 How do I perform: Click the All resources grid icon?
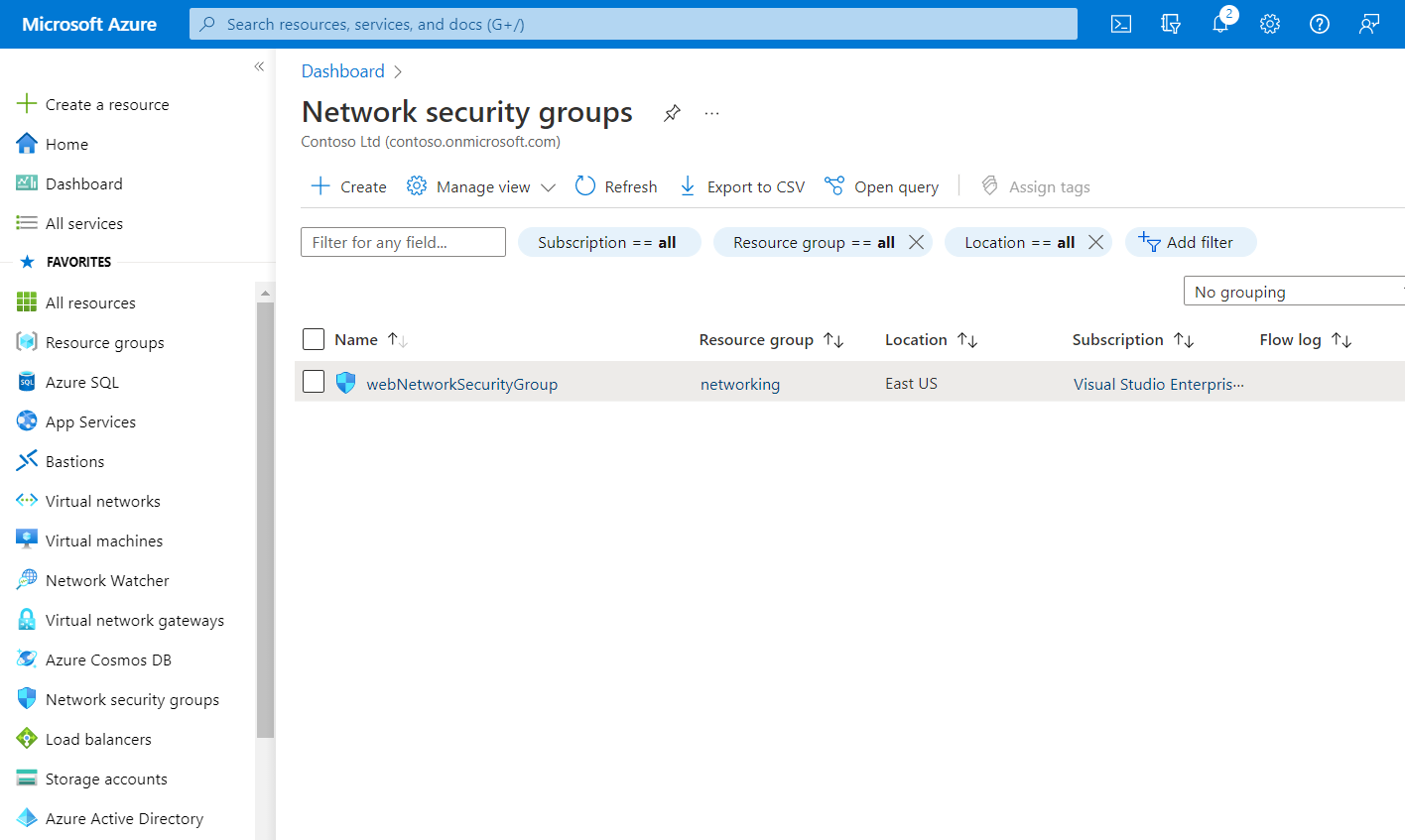pos(27,302)
